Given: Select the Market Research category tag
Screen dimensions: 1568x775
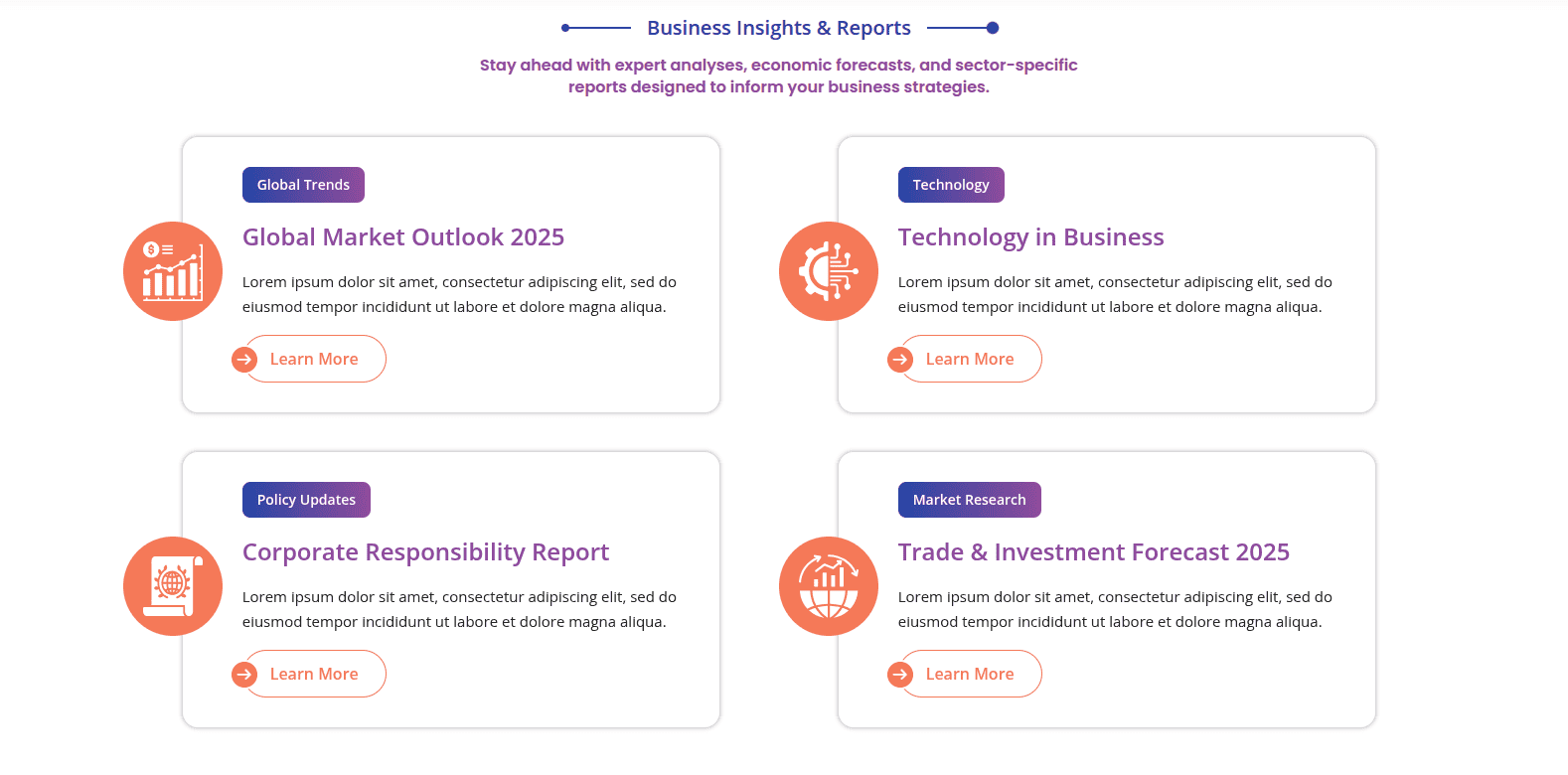Looking at the screenshot, I should 969,500.
